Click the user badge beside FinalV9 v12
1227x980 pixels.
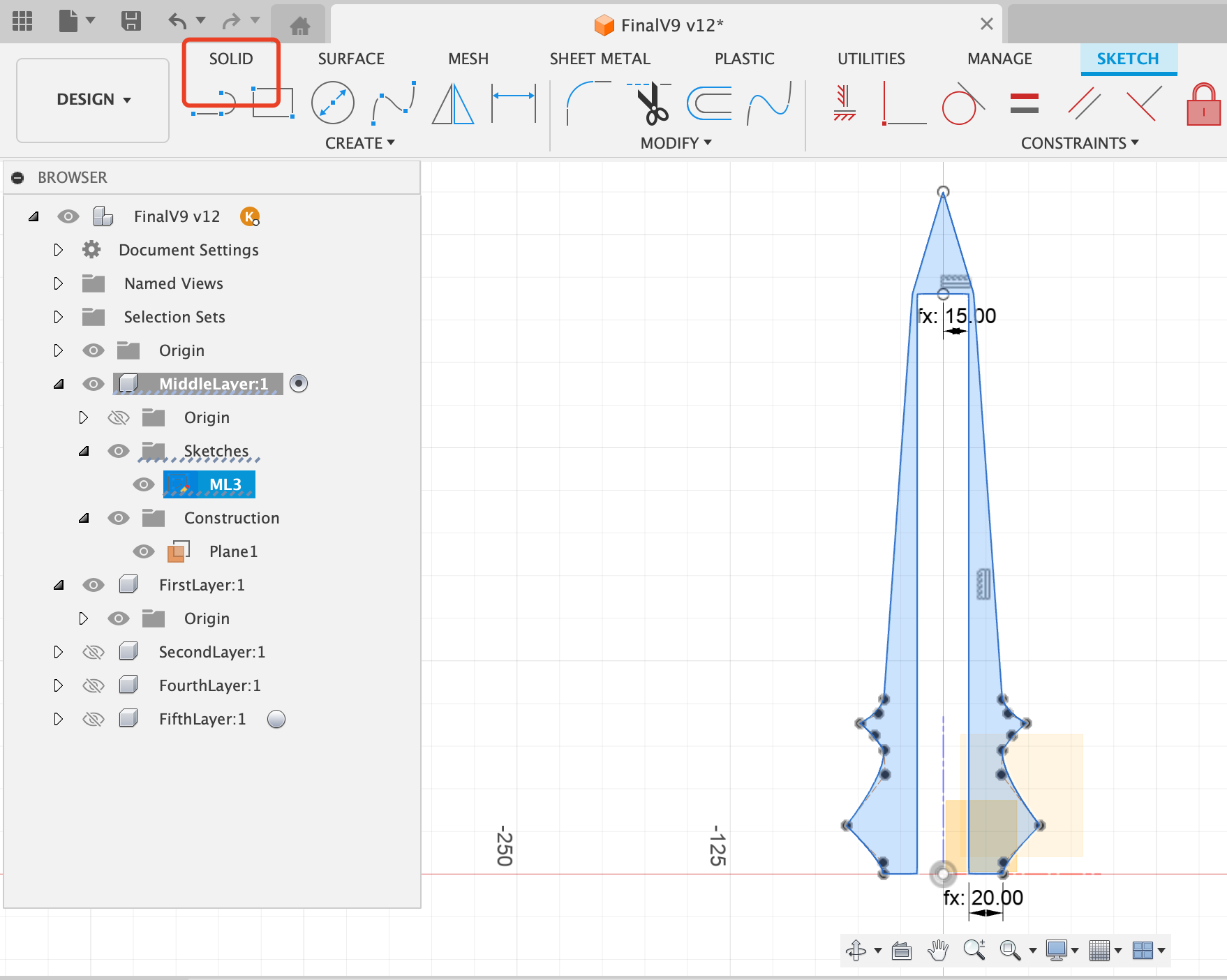tap(250, 217)
